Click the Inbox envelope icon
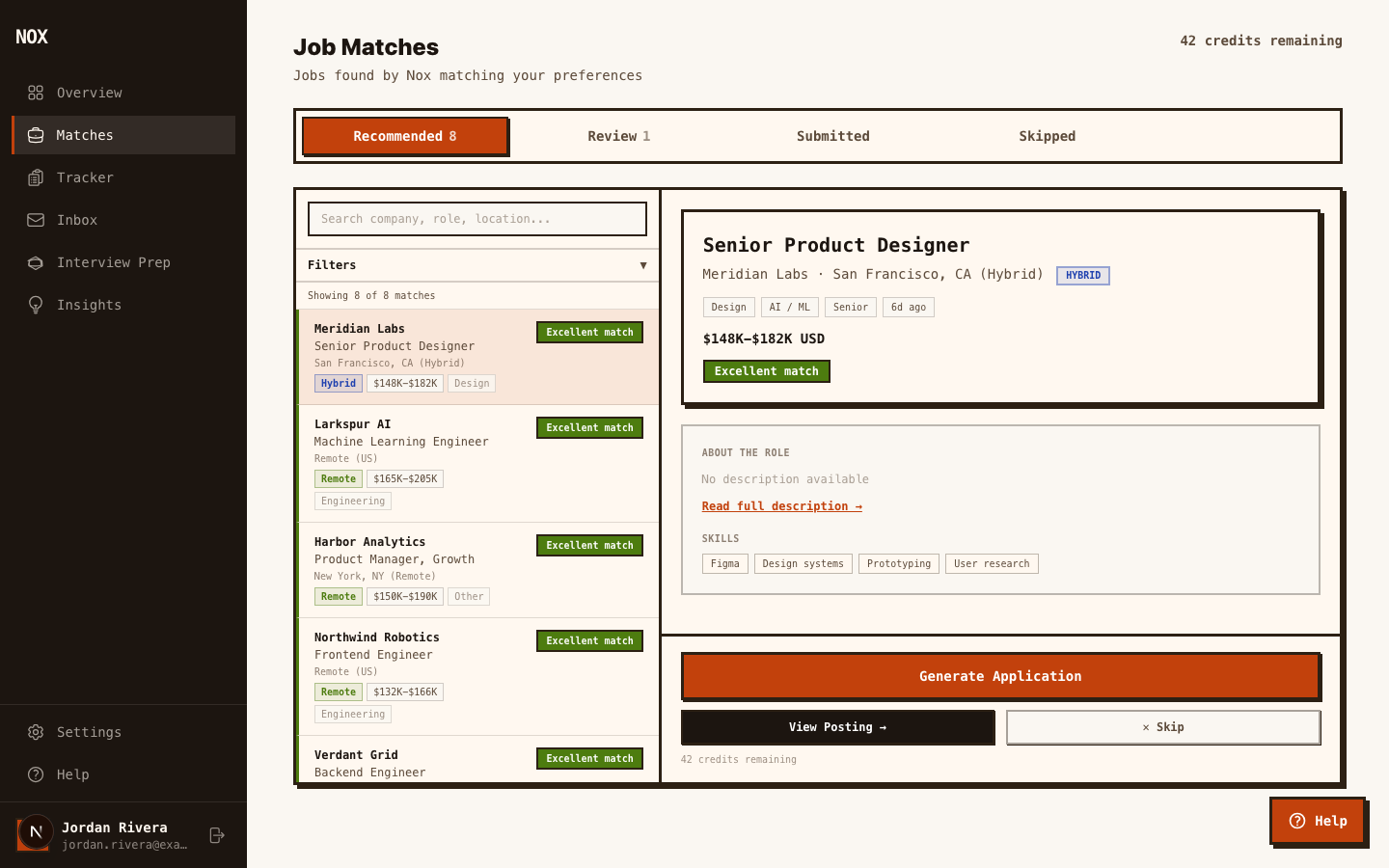The height and width of the screenshot is (868, 1389). [x=36, y=220]
